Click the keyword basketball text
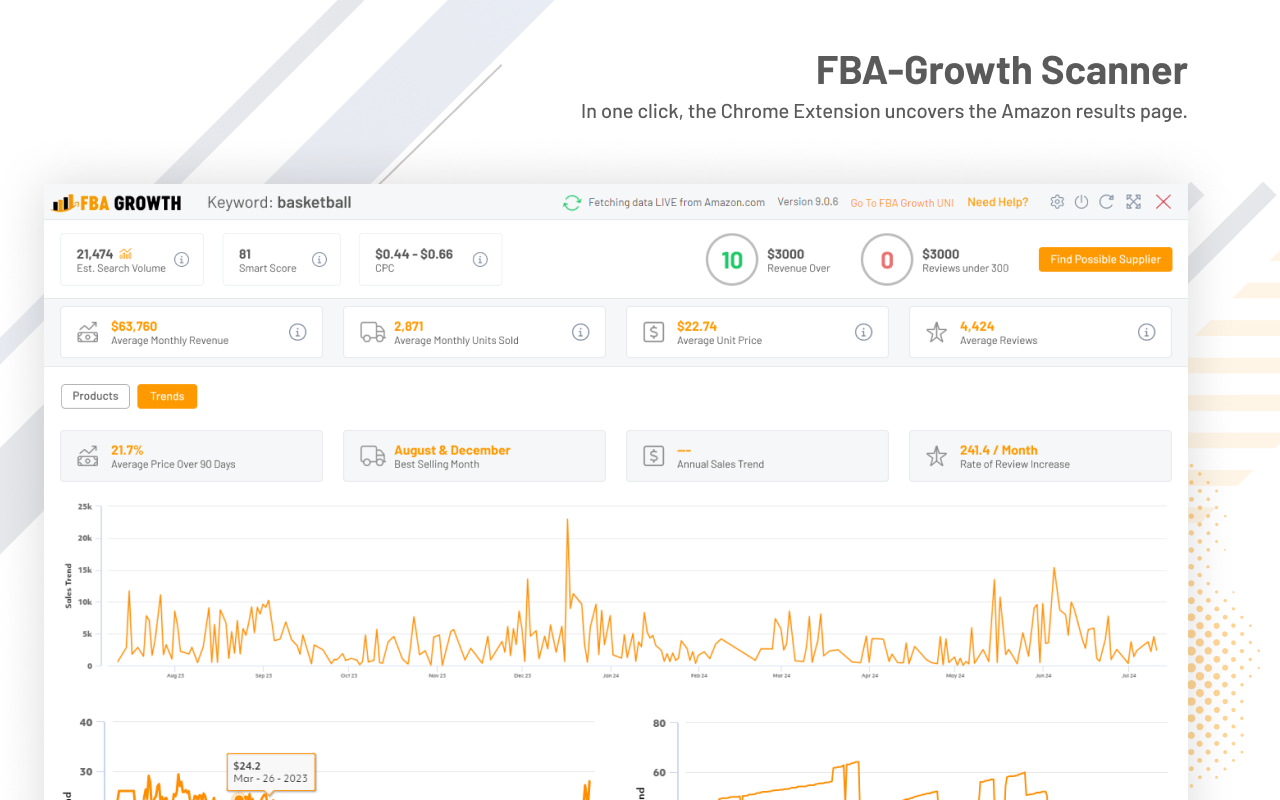The image size is (1280, 800). 314,202
